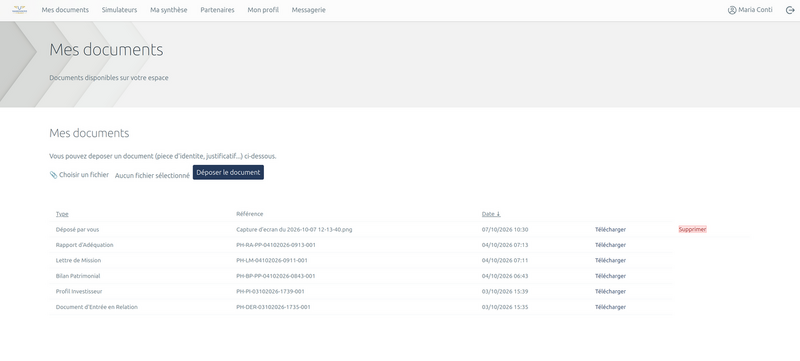Click reference PH-LM-04102026-0911-001
Image resolution: width=800 pixels, height=361 pixels.
click(271, 261)
